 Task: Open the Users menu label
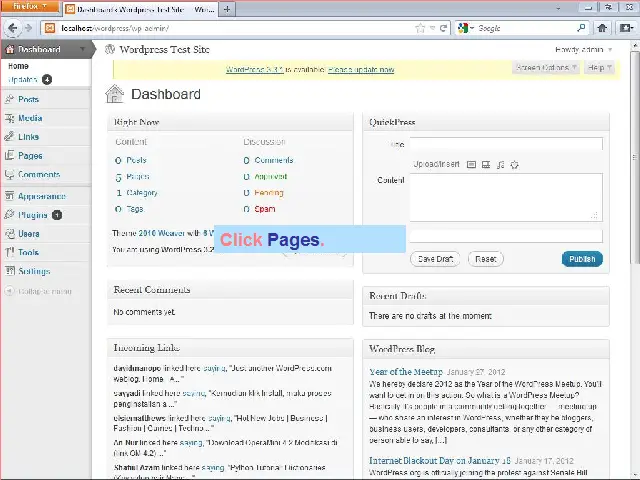[29, 234]
